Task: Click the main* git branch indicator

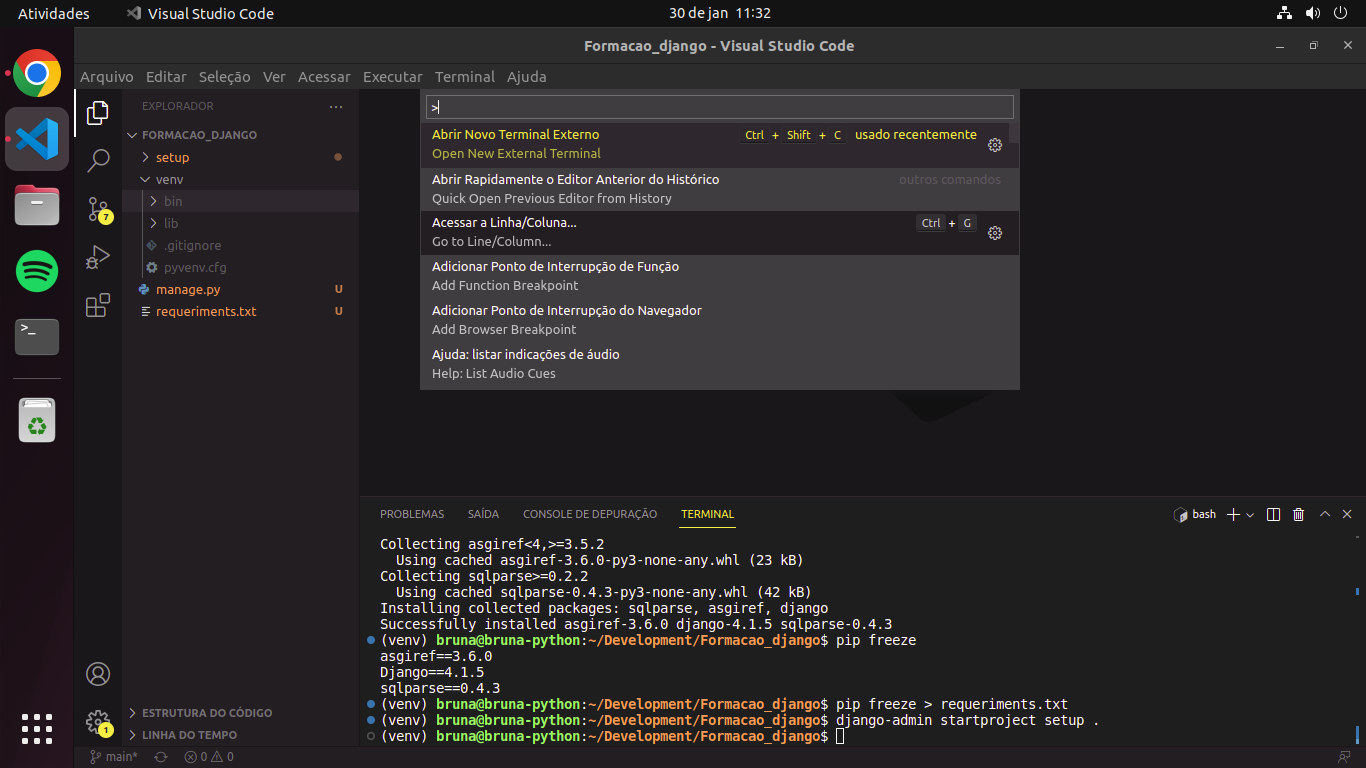Action: [x=114, y=757]
